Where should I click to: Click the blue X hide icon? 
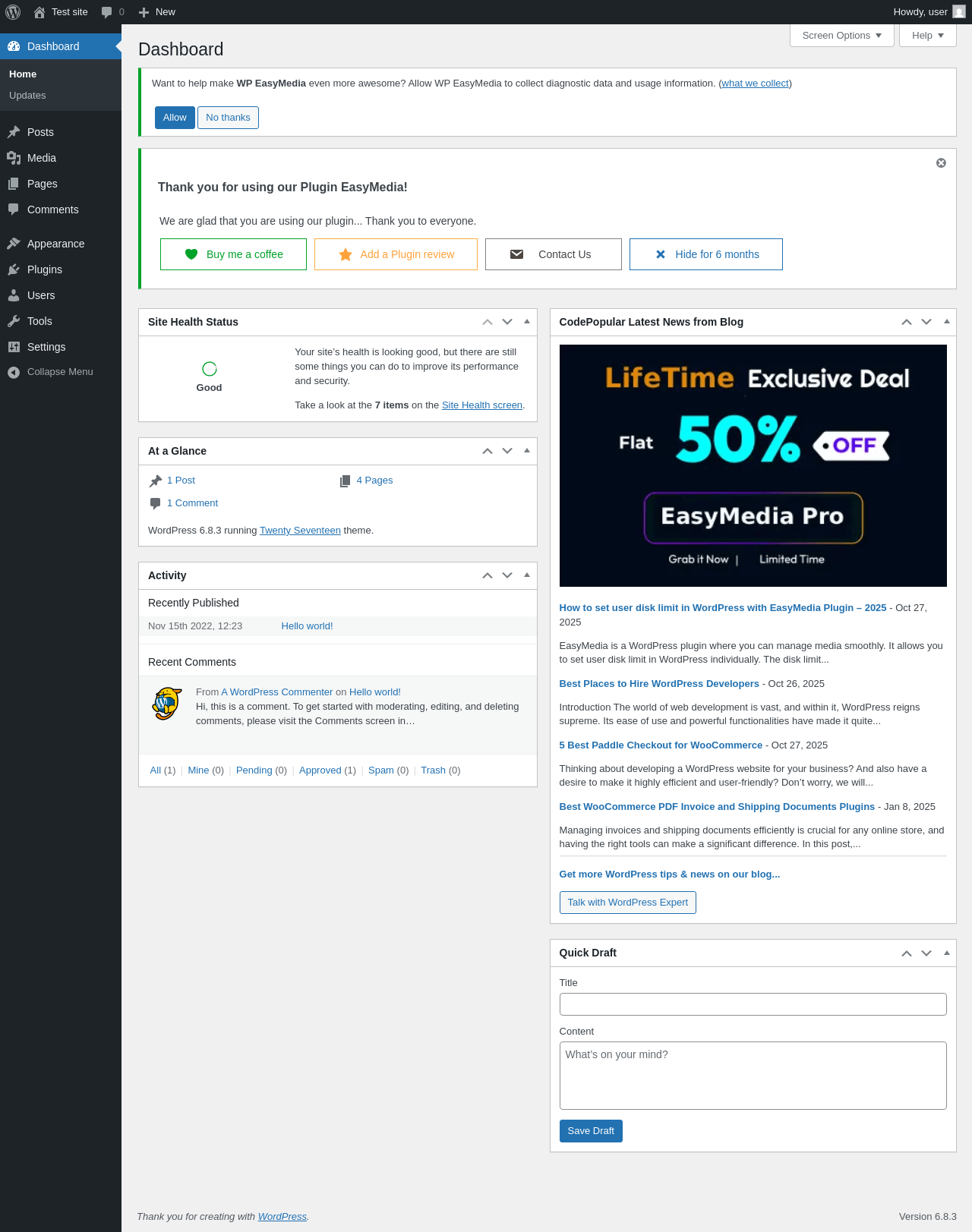click(x=661, y=254)
